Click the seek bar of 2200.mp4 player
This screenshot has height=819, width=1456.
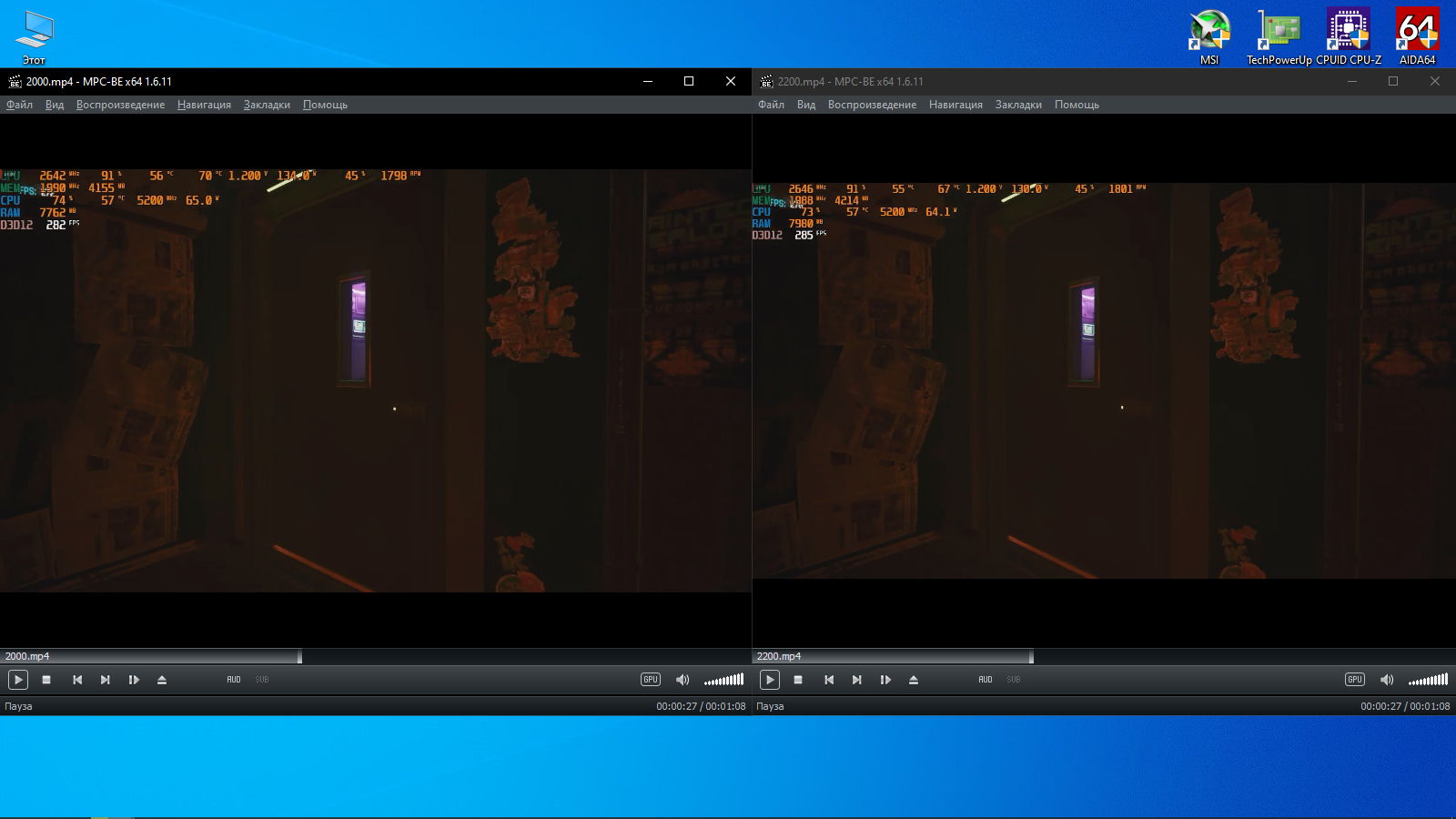1104,656
